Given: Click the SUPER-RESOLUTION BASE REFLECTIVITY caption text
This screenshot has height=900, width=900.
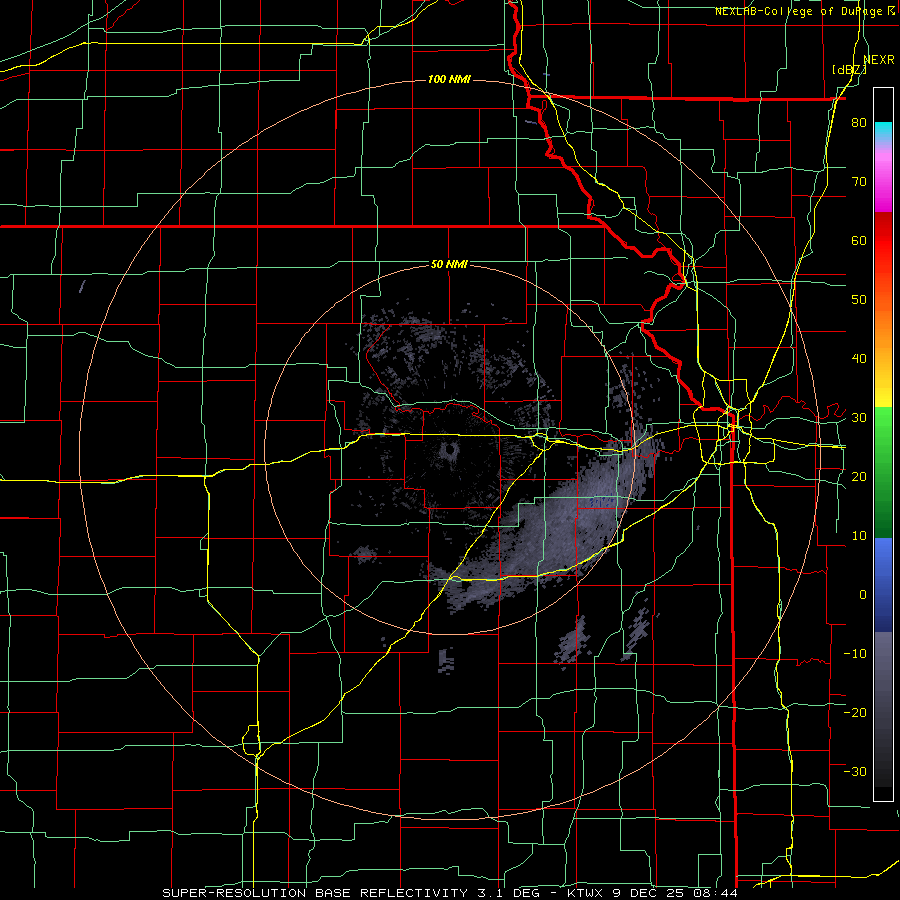Looking at the screenshot, I should (x=315, y=893).
